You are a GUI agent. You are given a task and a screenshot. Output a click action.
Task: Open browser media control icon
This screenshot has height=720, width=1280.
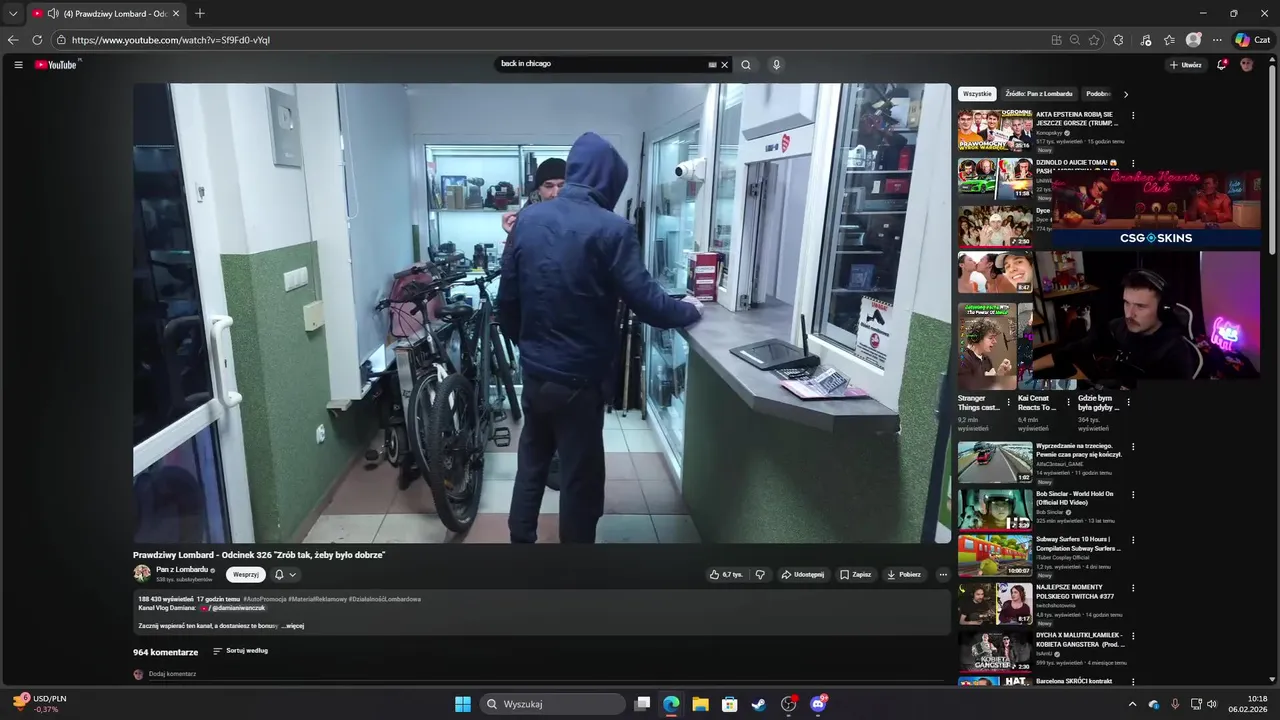1146,40
